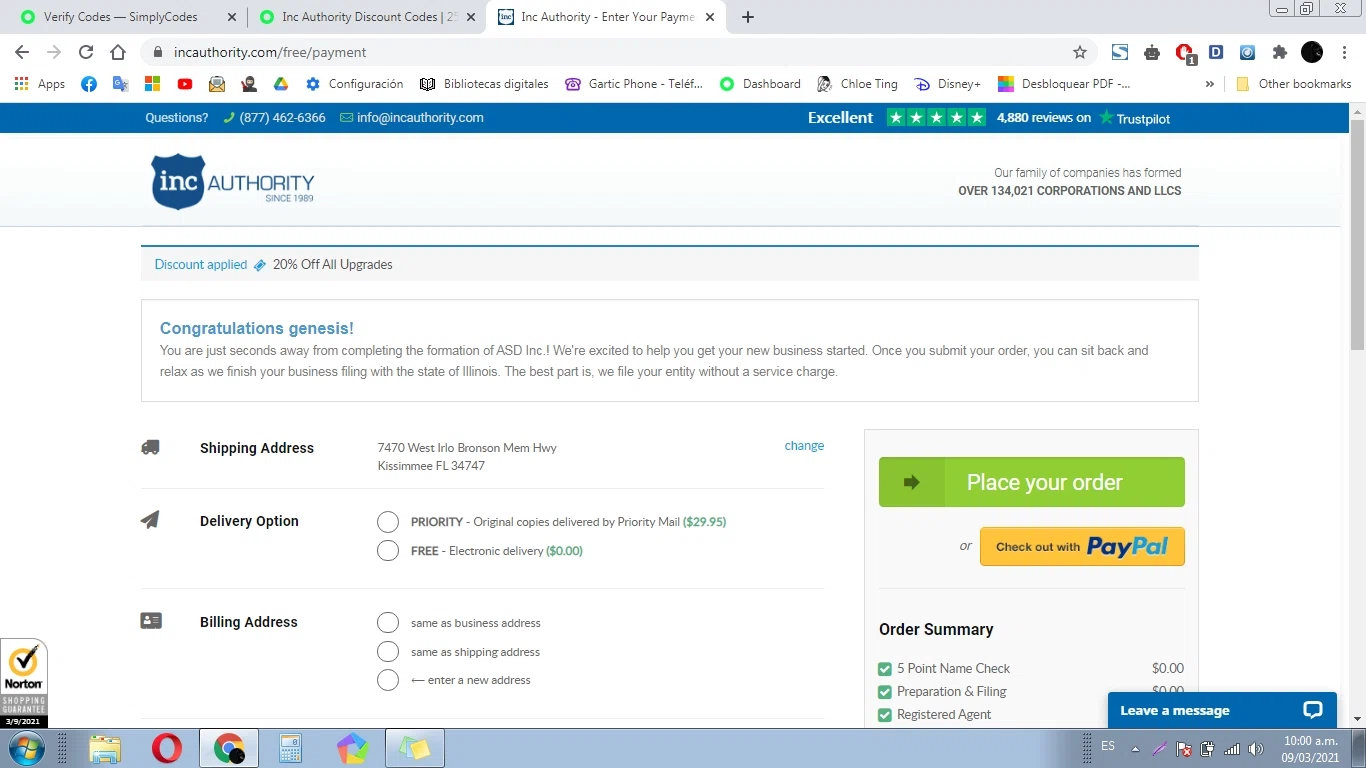Open the Facebook bookmark icon
The height and width of the screenshot is (768, 1366).
[x=89, y=84]
